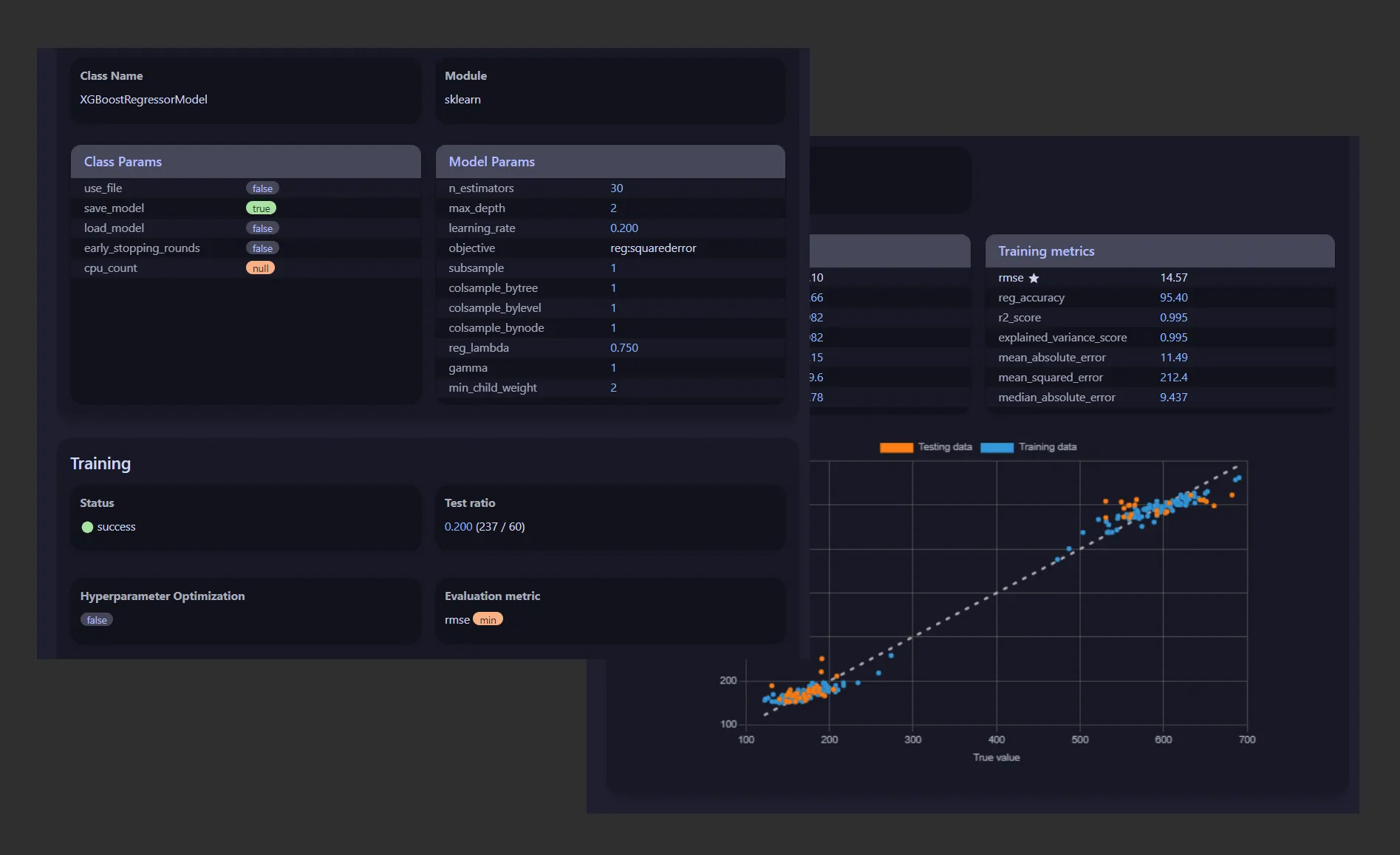Click reg_lambda value 0.750
The height and width of the screenshot is (855, 1400).
[624, 348]
